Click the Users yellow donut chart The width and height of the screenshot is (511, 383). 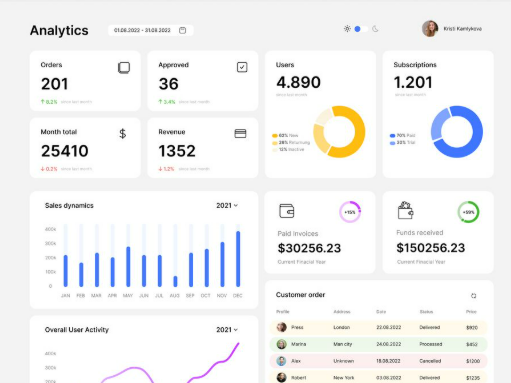[x=339, y=132]
